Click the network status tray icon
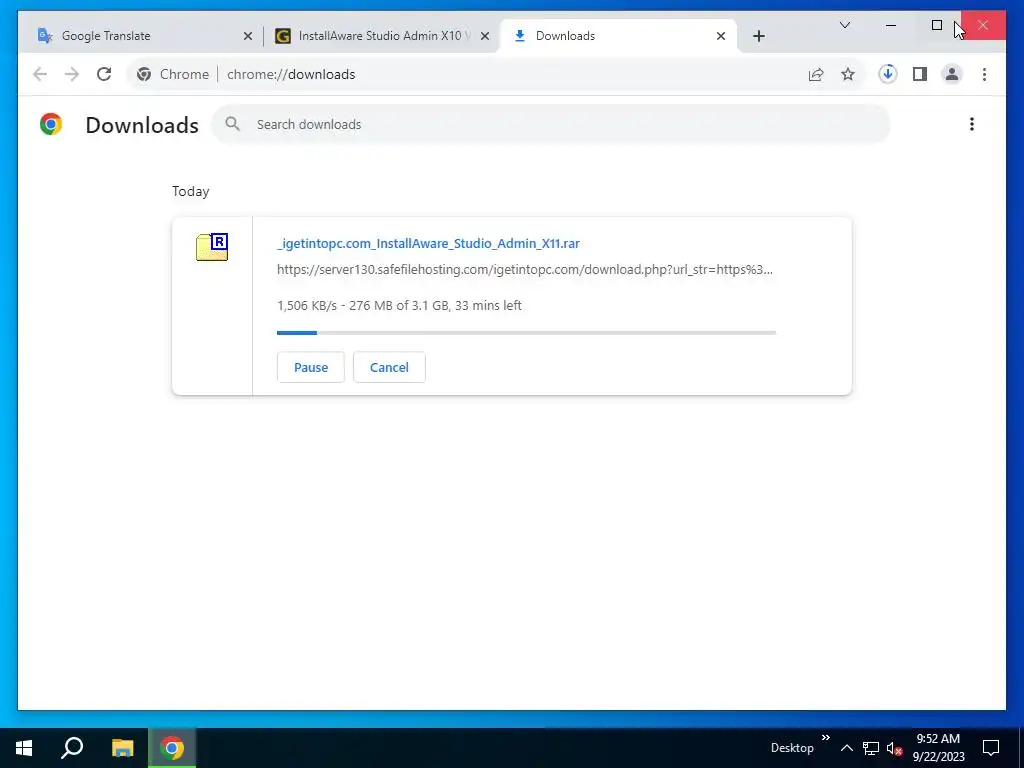Viewport: 1024px width, 768px height. tap(871, 748)
